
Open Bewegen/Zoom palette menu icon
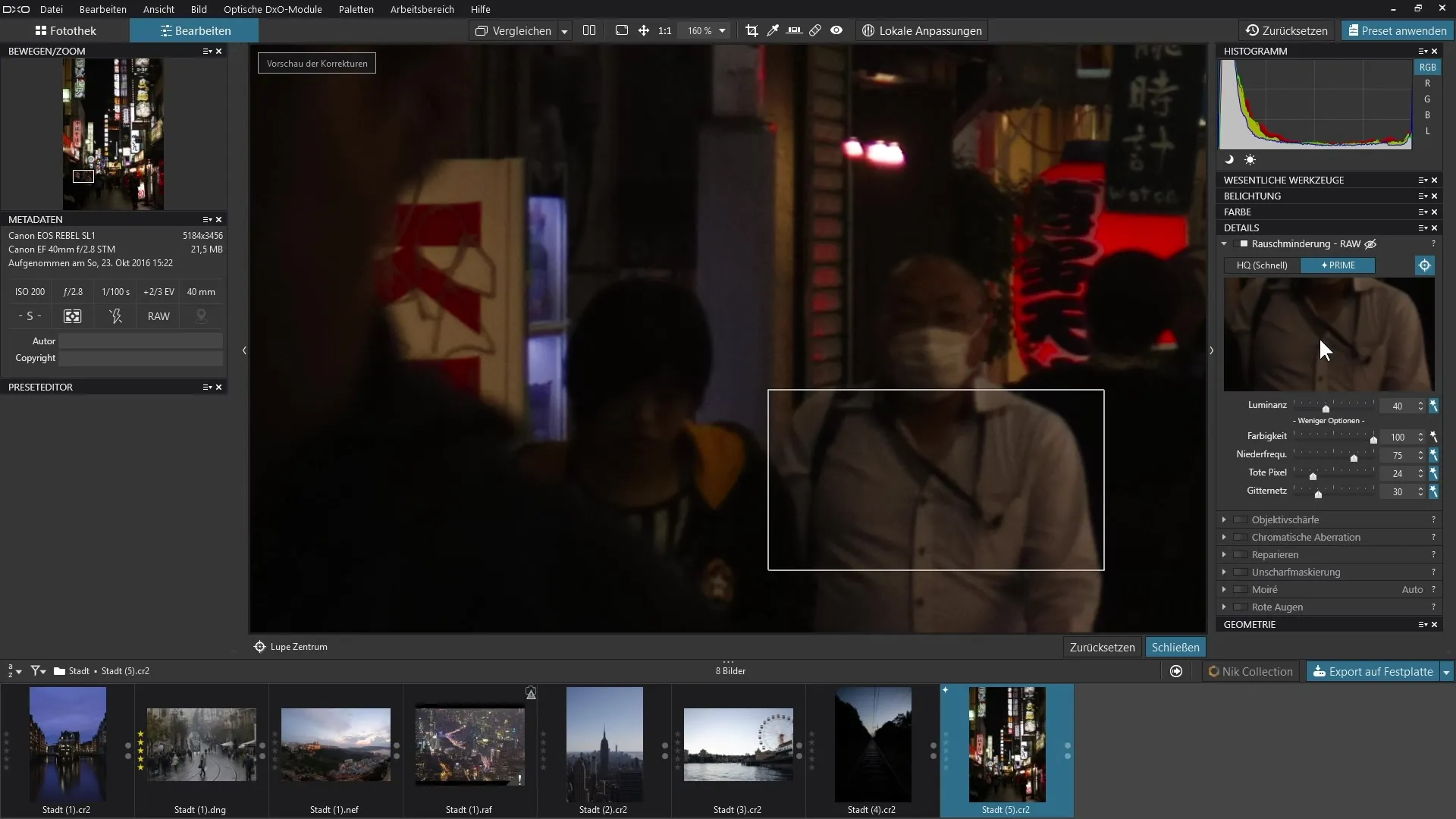tap(207, 52)
